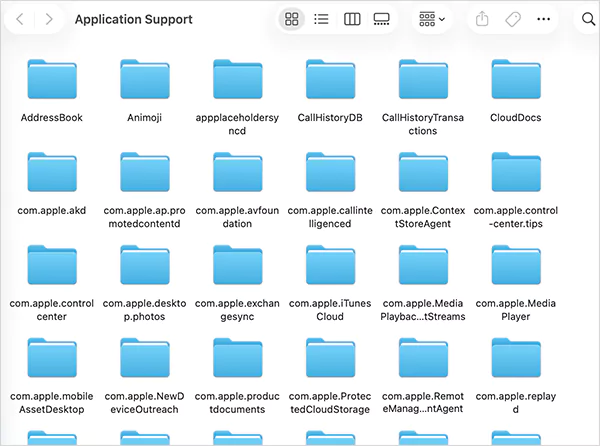600x446 pixels.
Task: Select the CallHistoryTransactions folder icon
Action: 423,79
